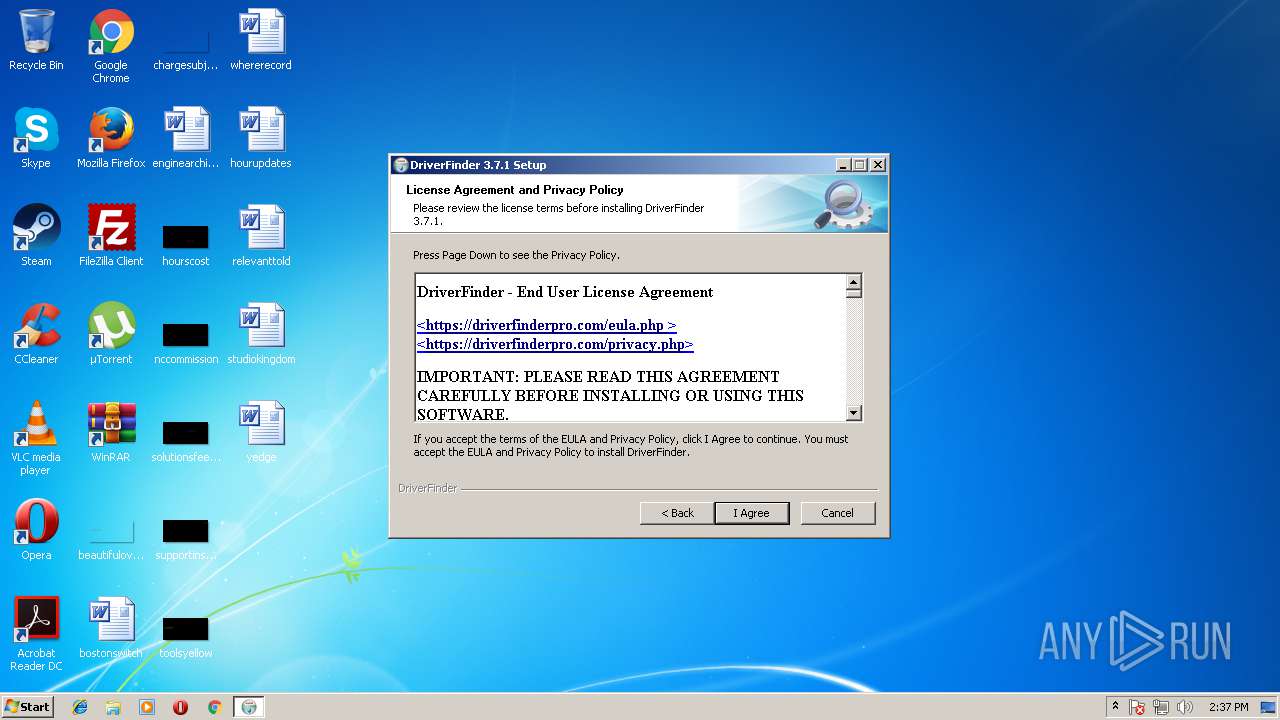1280x720 pixels.
Task: Open network status tray icon
Action: 1161,707
